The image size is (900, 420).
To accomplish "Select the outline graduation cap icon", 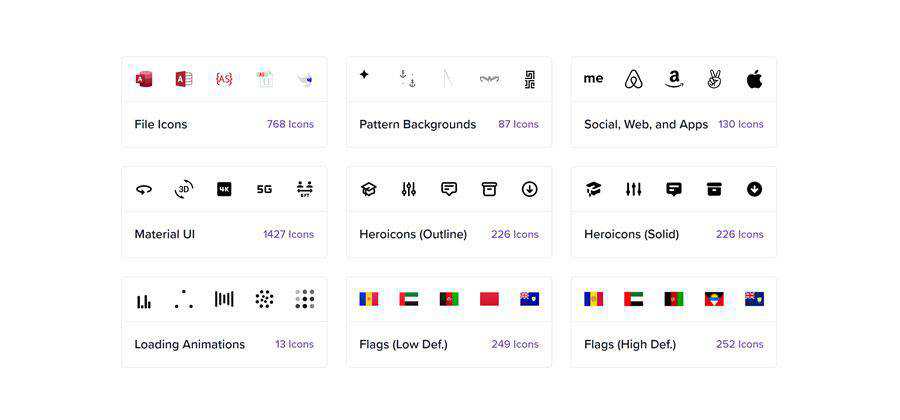I will (x=369, y=189).
